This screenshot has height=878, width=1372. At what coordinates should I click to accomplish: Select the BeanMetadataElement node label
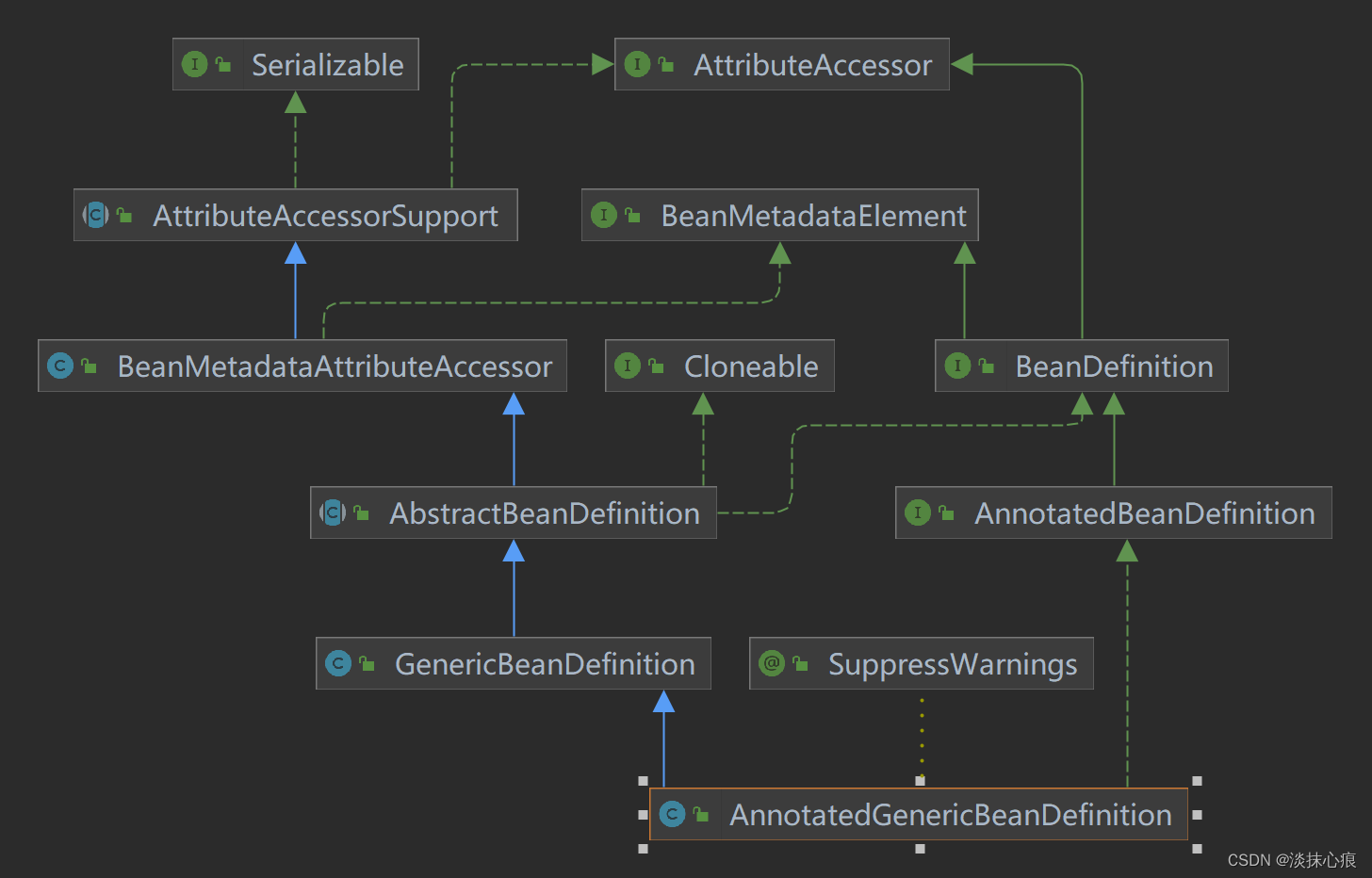[x=814, y=216]
